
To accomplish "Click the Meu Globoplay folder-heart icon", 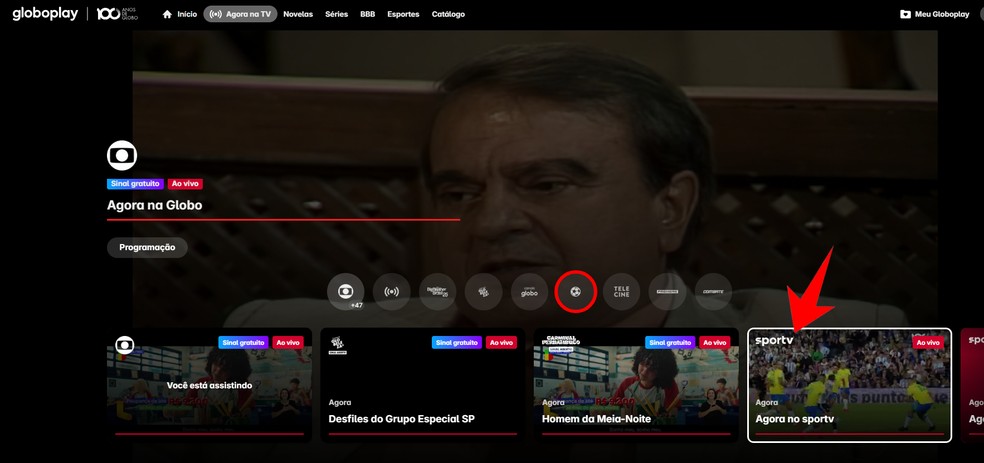I will coord(905,14).
